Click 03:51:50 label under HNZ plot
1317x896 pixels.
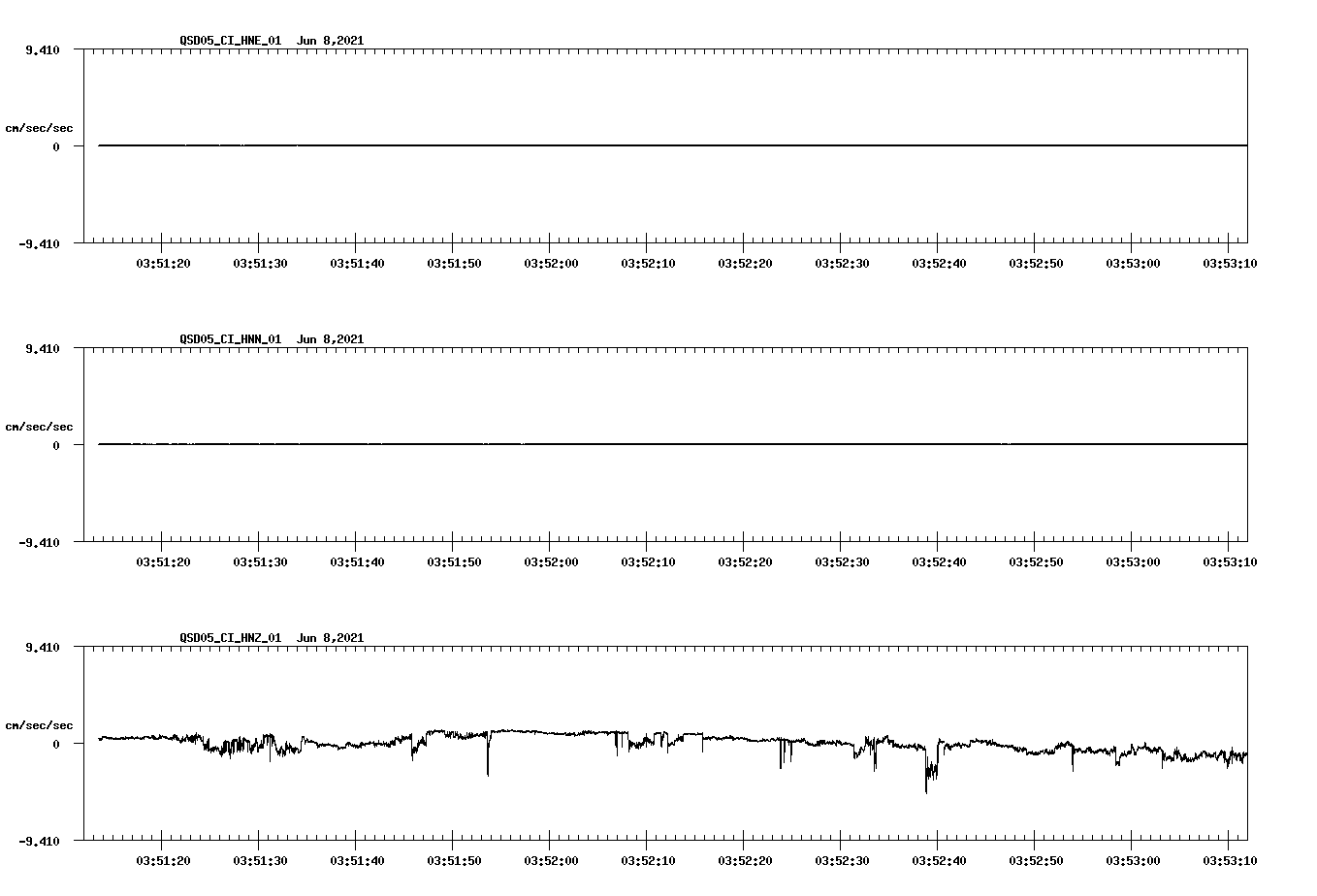click(454, 860)
